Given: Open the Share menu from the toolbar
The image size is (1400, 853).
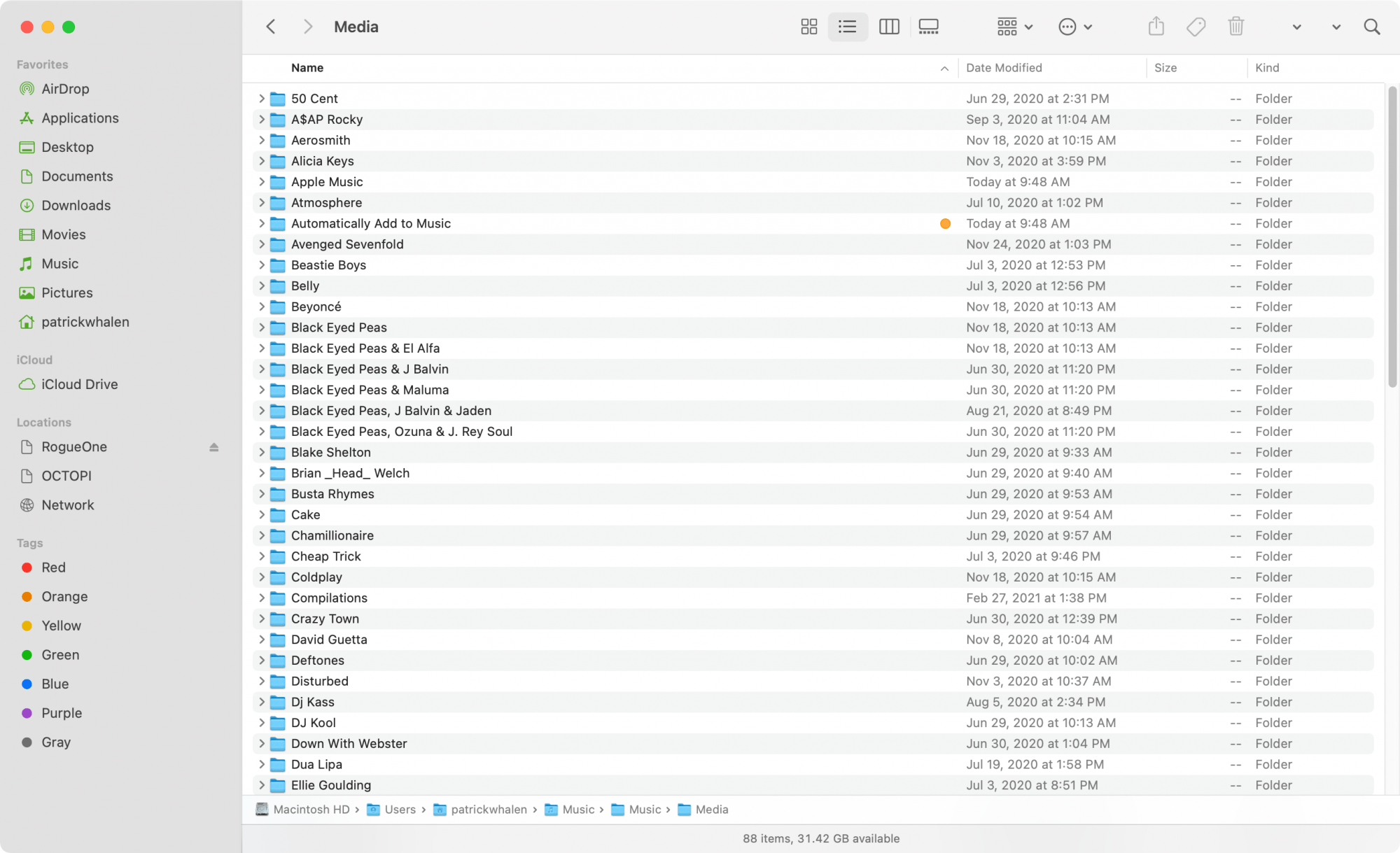Looking at the screenshot, I should pyautogui.click(x=1156, y=27).
